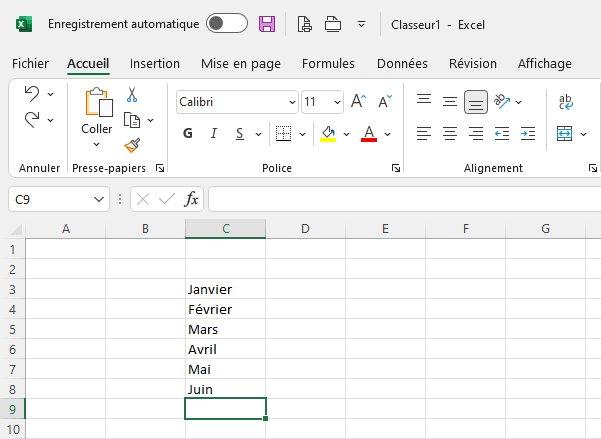Image resolution: width=601 pixels, height=439 pixels.
Task: Click the Decrease font size icon
Action: (x=384, y=102)
